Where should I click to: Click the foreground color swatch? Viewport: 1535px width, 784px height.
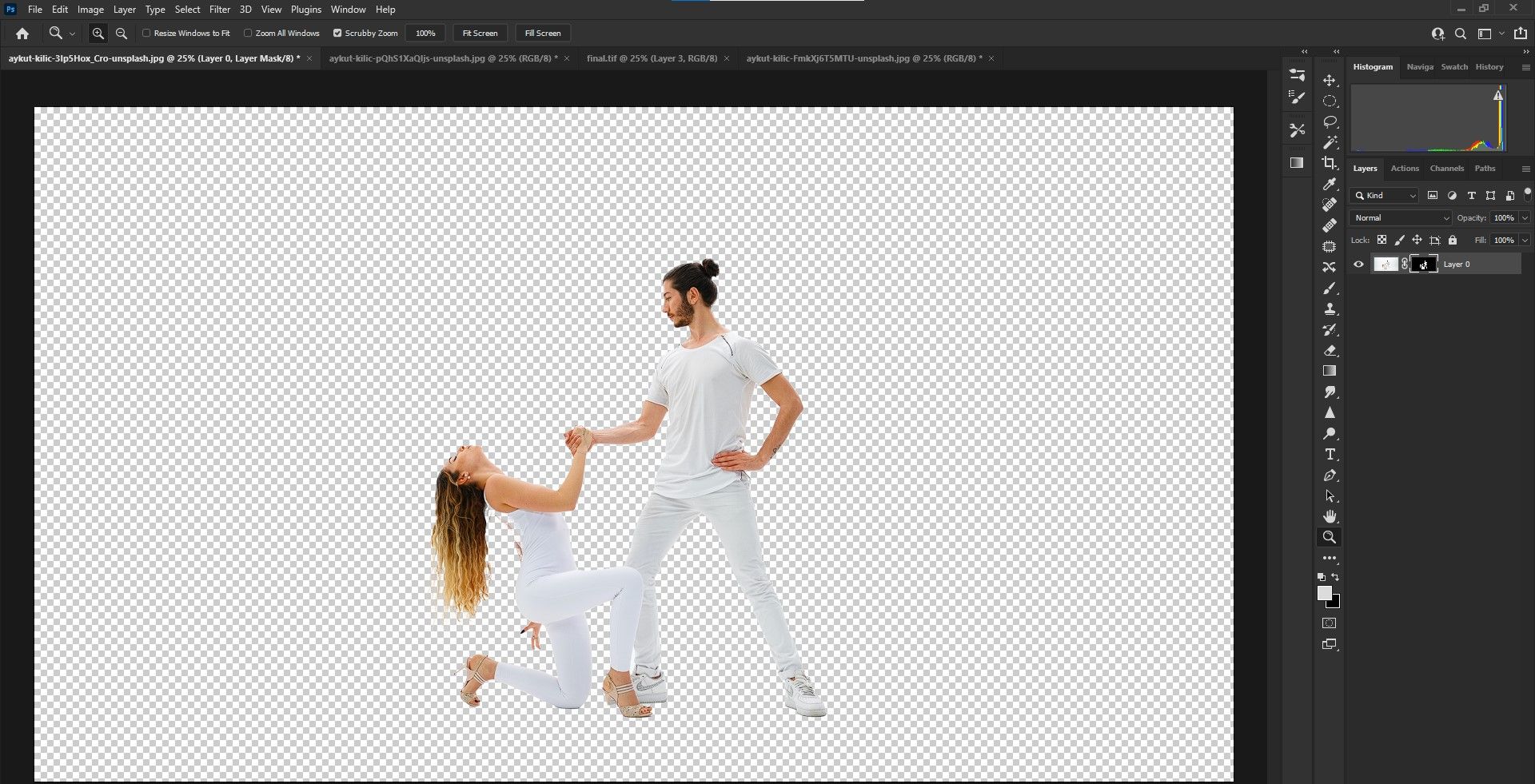(1324, 593)
